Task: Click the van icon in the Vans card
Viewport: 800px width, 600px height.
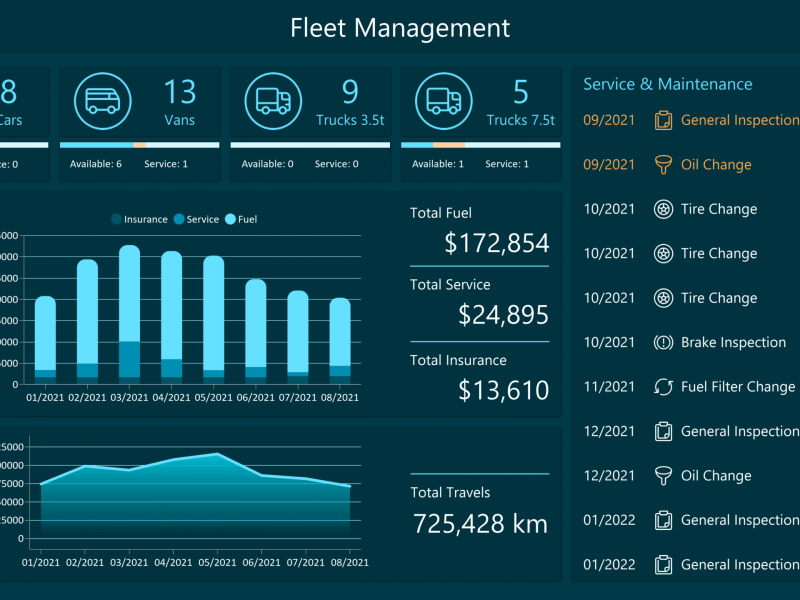Action: coord(102,101)
